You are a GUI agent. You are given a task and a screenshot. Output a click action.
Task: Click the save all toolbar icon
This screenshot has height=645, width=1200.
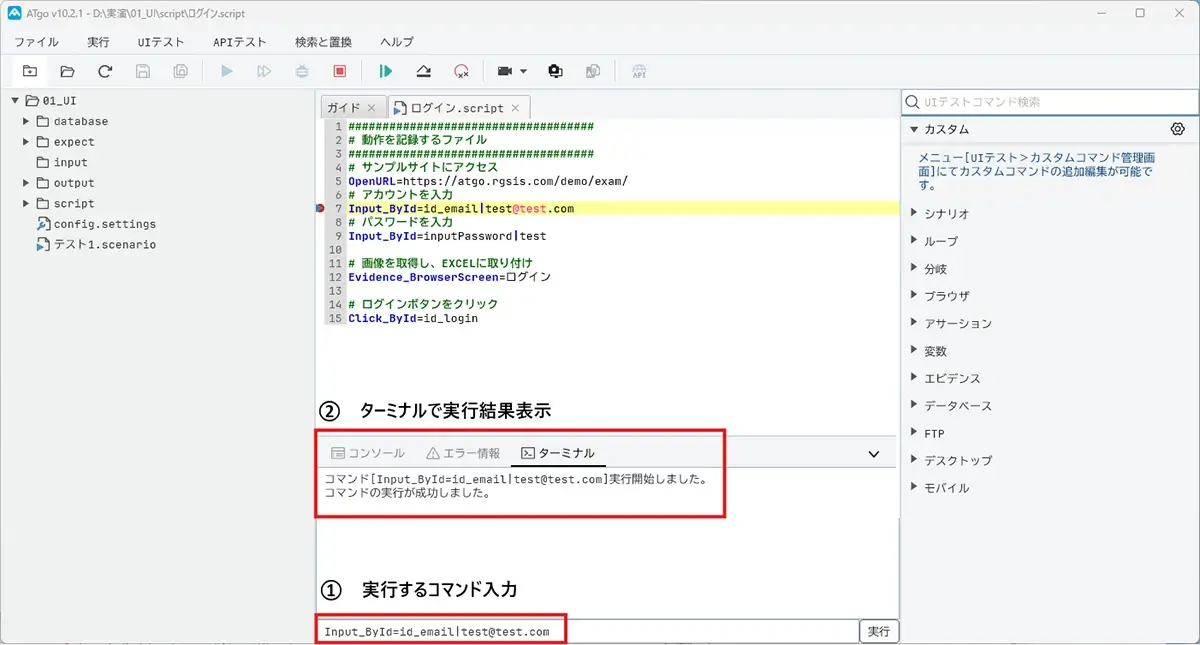[180, 71]
